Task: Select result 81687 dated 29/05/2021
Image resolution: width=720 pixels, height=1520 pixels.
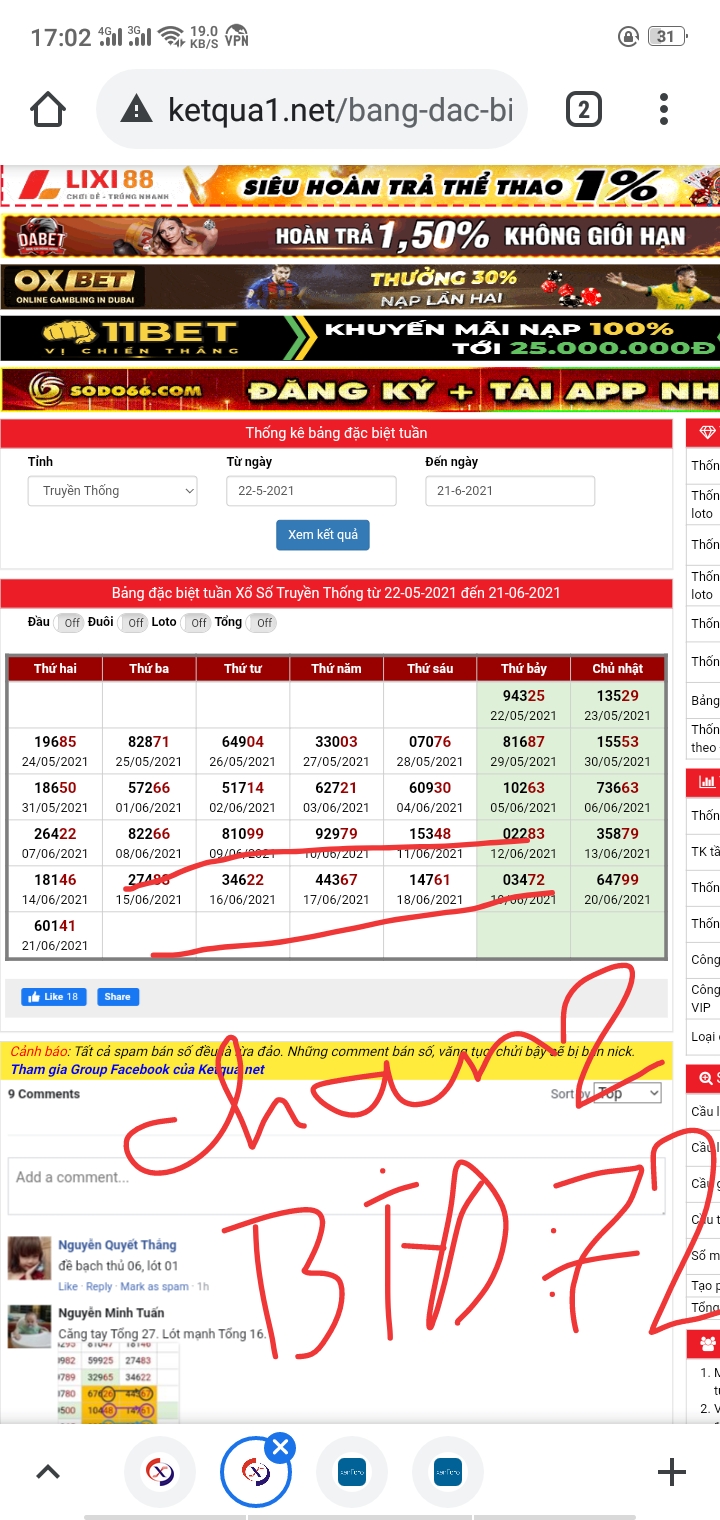Action: (524, 751)
